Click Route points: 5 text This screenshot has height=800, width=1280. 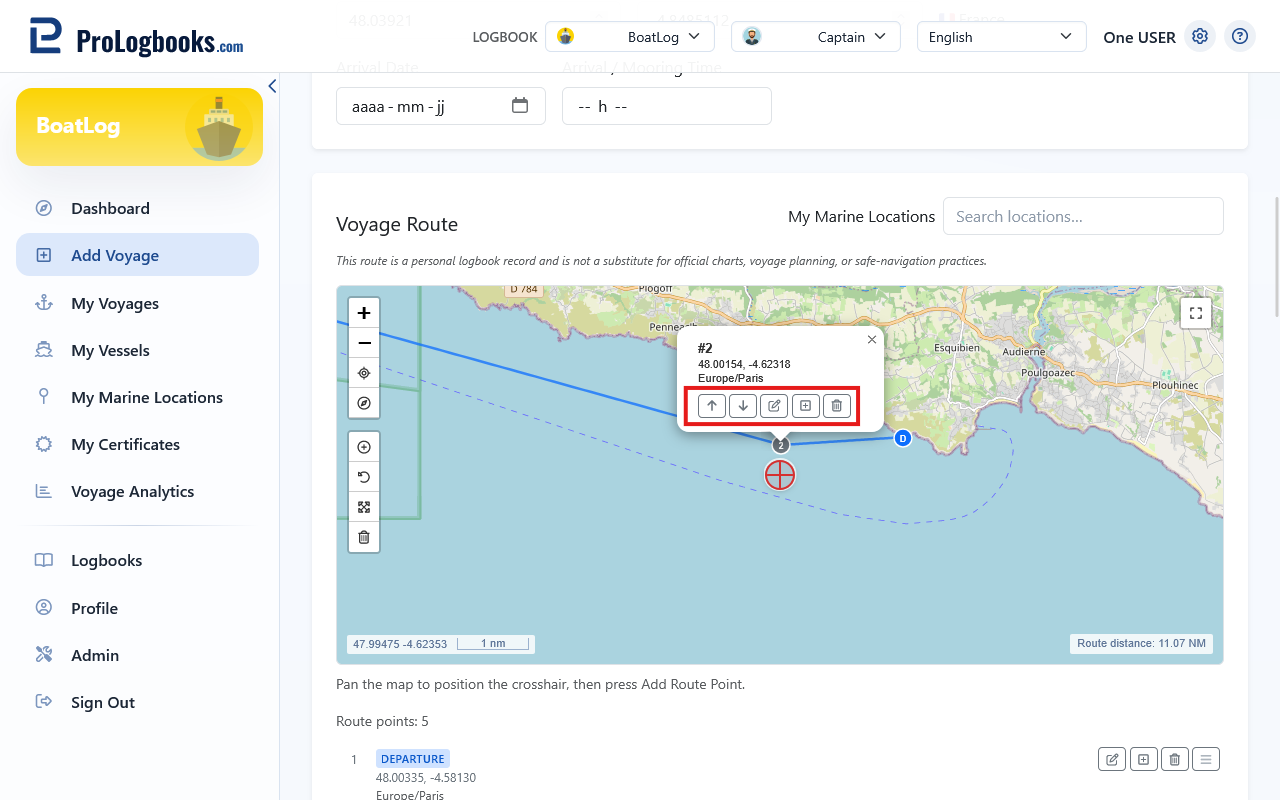tap(382, 721)
